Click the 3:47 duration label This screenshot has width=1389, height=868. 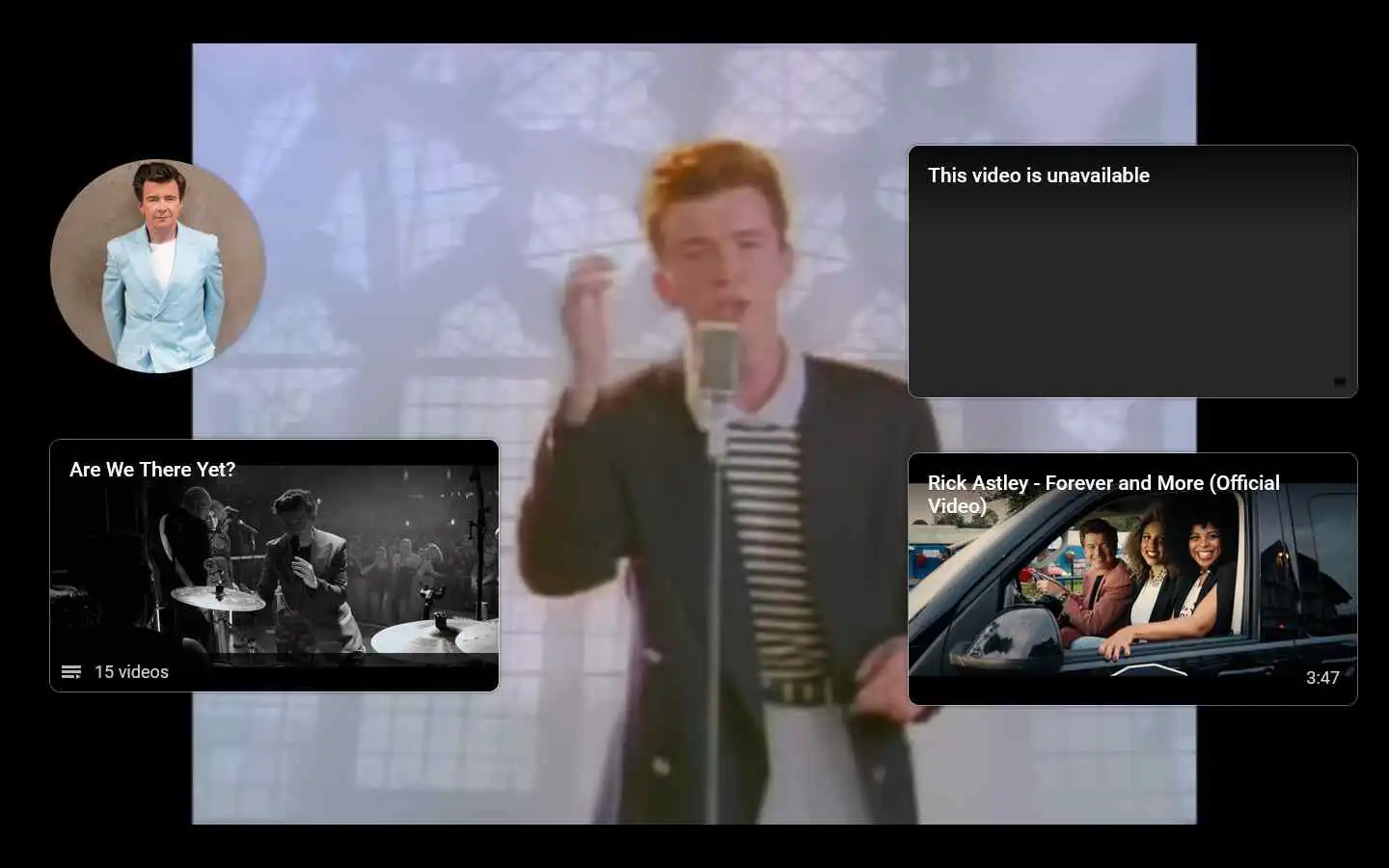pyautogui.click(x=1322, y=678)
